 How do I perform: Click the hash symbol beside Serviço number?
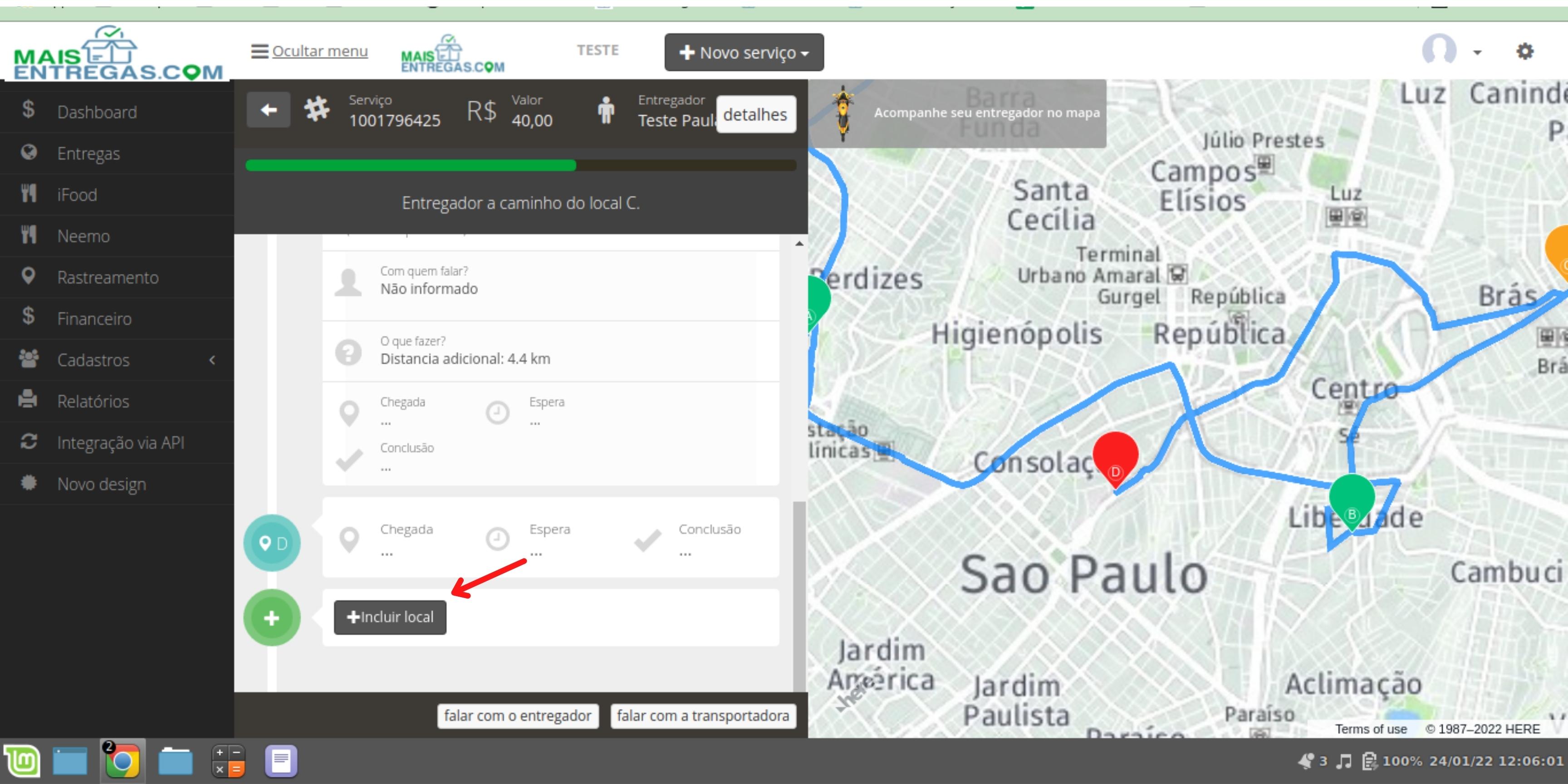coord(317,109)
